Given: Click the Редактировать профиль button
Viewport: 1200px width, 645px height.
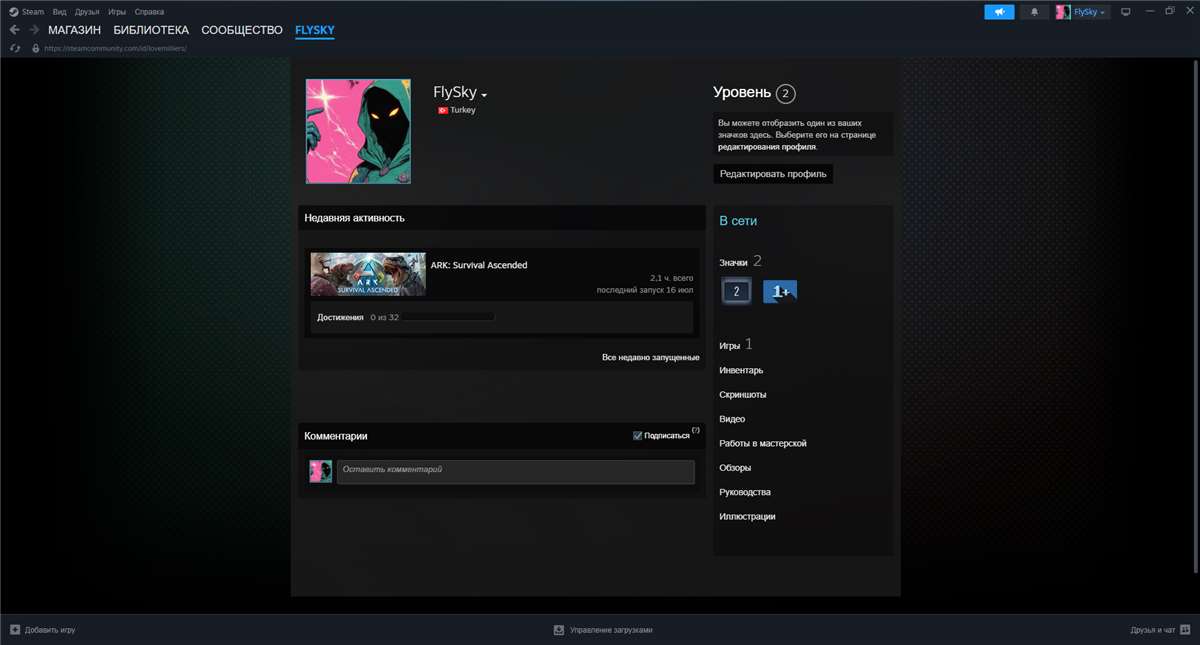Looking at the screenshot, I should tap(775, 173).
